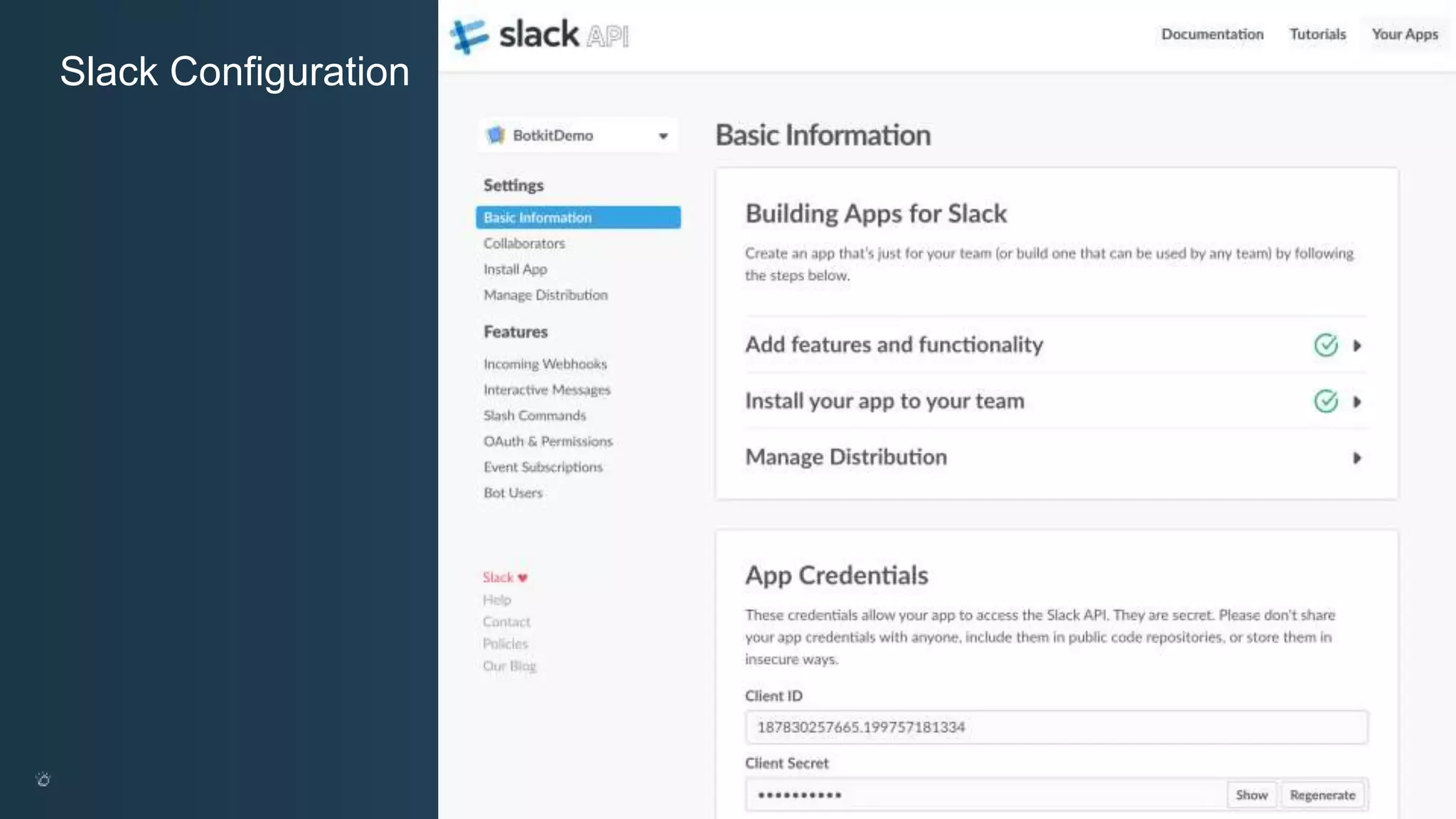This screenshot has height=819, width=1456.
Task: Click the small icon at slide bottom-left corner
Action: coord(43,779)
